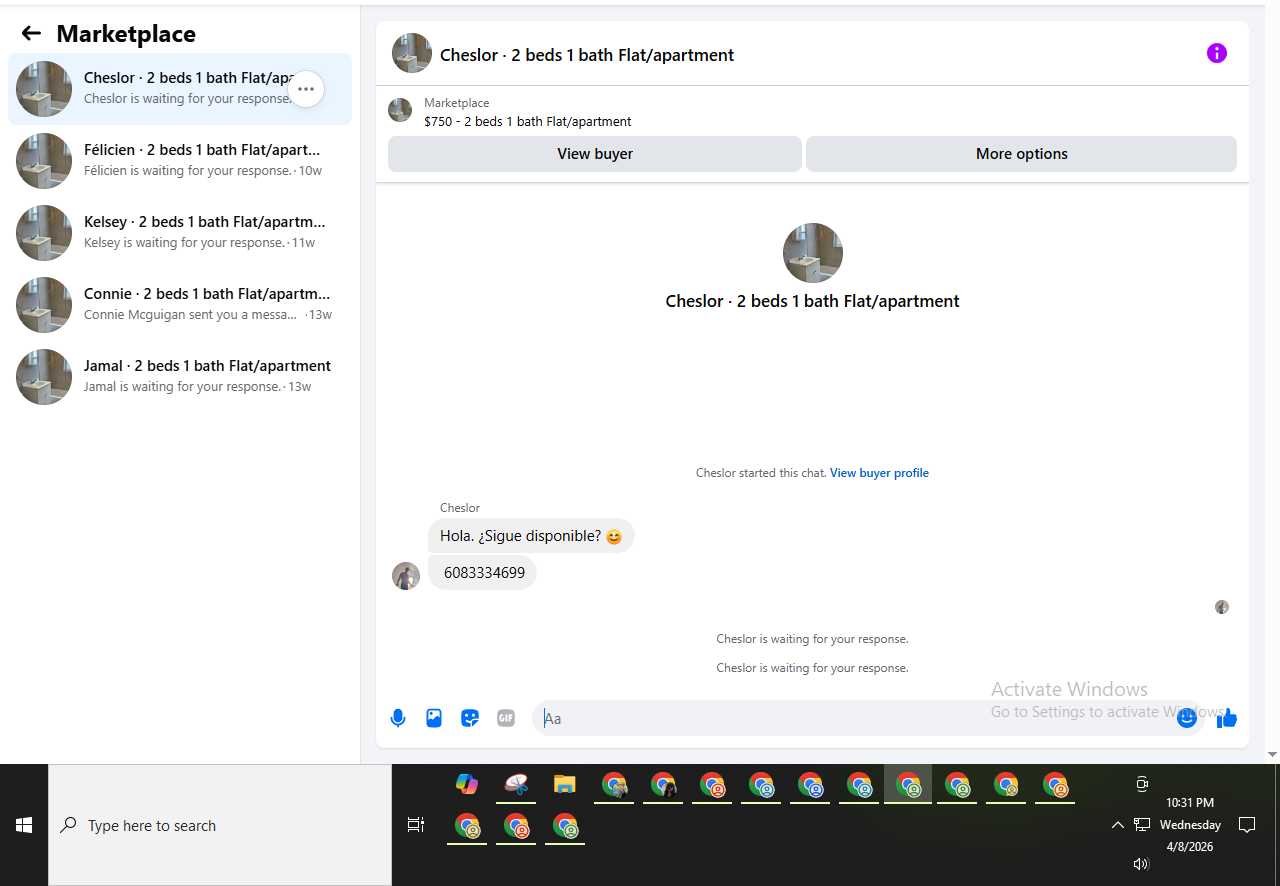This screenshot has height=886, width=1280.
Task: Go back using the Marketplace arrow
Action: coord(31,34)
